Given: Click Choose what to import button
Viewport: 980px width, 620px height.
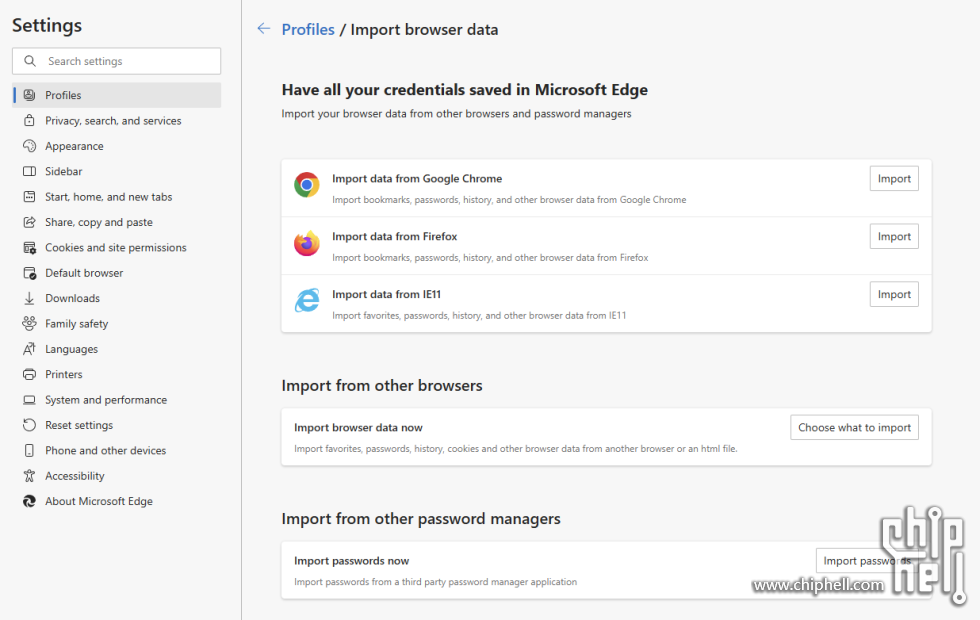Looking at the screenshot, I should [854, 428].
